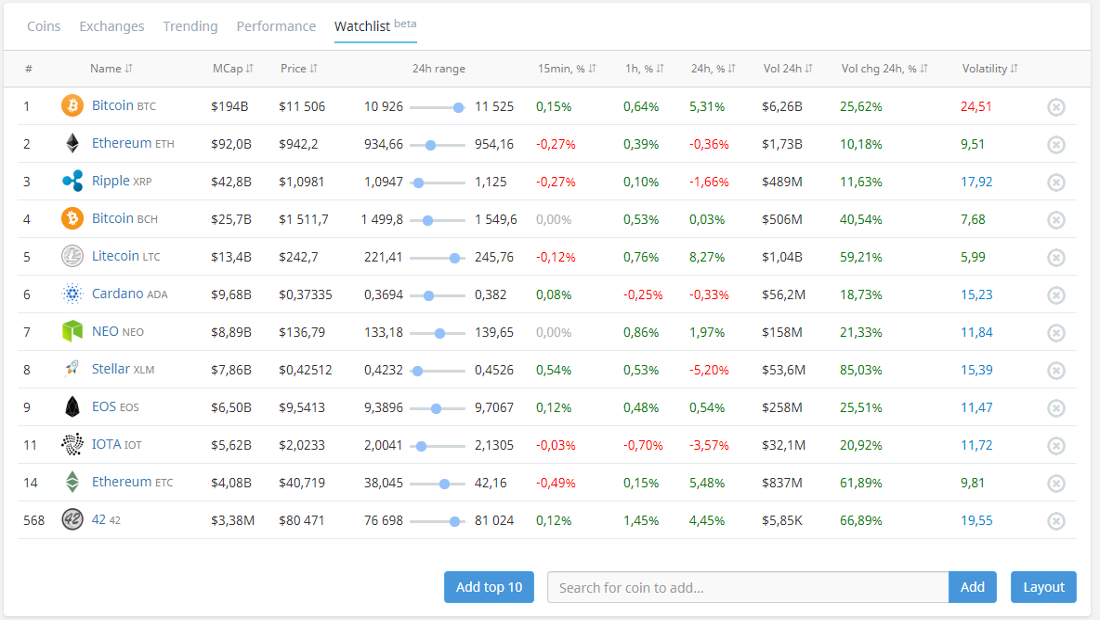Click the Ripple XRP logo icon

(72, 181)
